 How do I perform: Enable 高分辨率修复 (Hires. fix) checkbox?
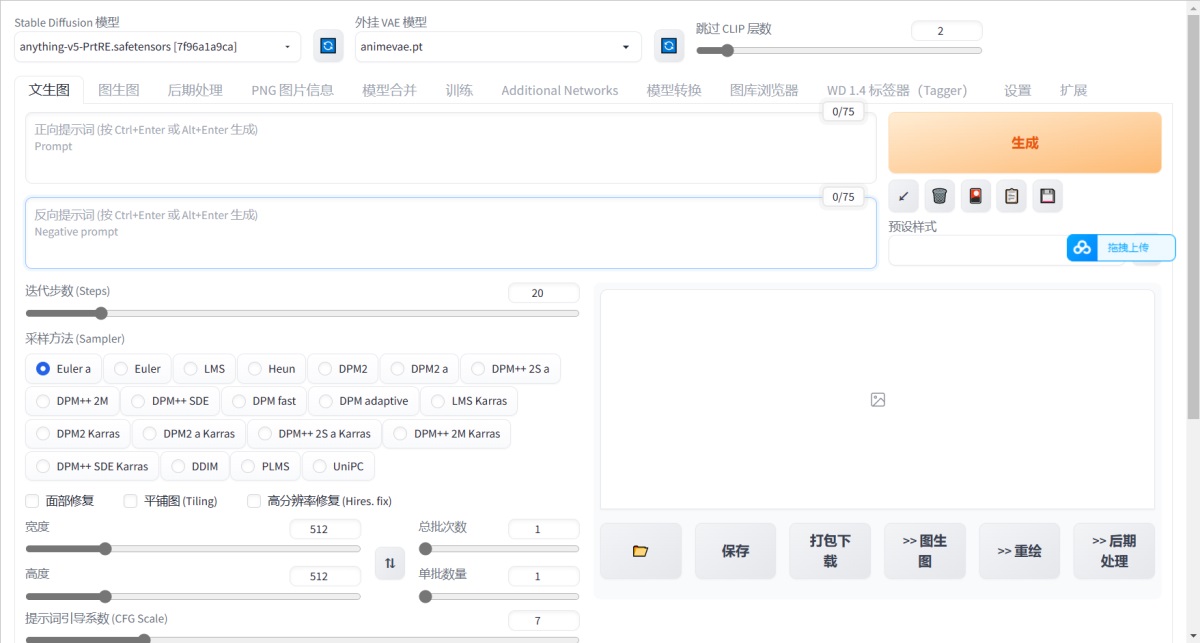[254, 501]
